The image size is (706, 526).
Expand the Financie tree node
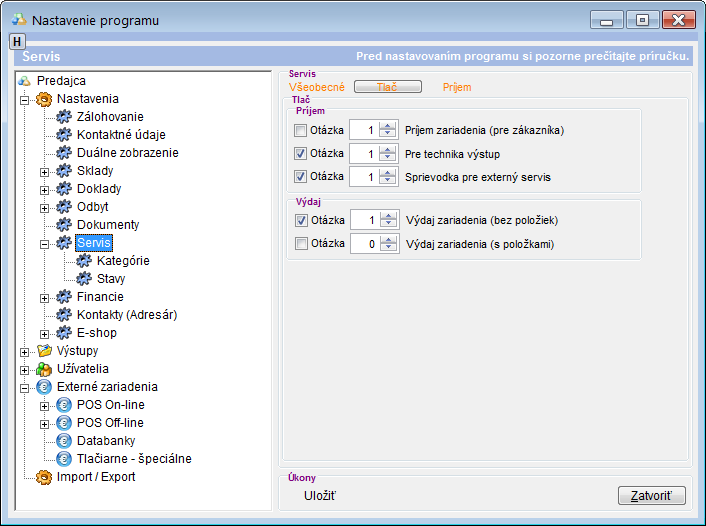pyautogui.click(x=44, y=298)
